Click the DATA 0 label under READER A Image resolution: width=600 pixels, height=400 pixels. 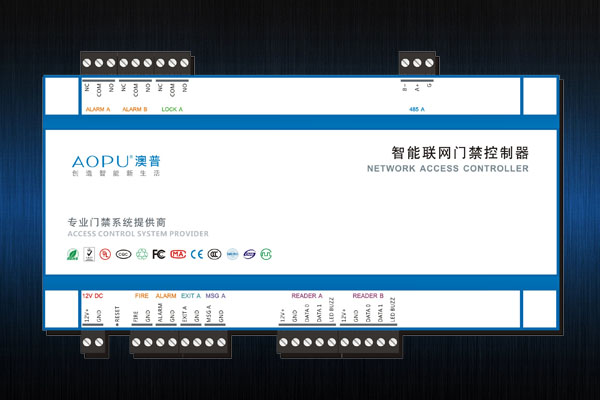(307, 313)
